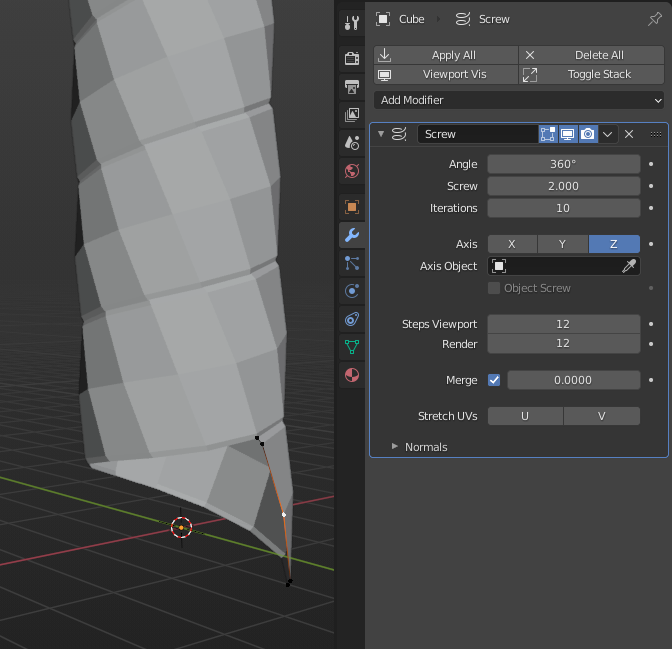Open the Object Data properties tab
672x649 pixels.
(x=351, y=347)
